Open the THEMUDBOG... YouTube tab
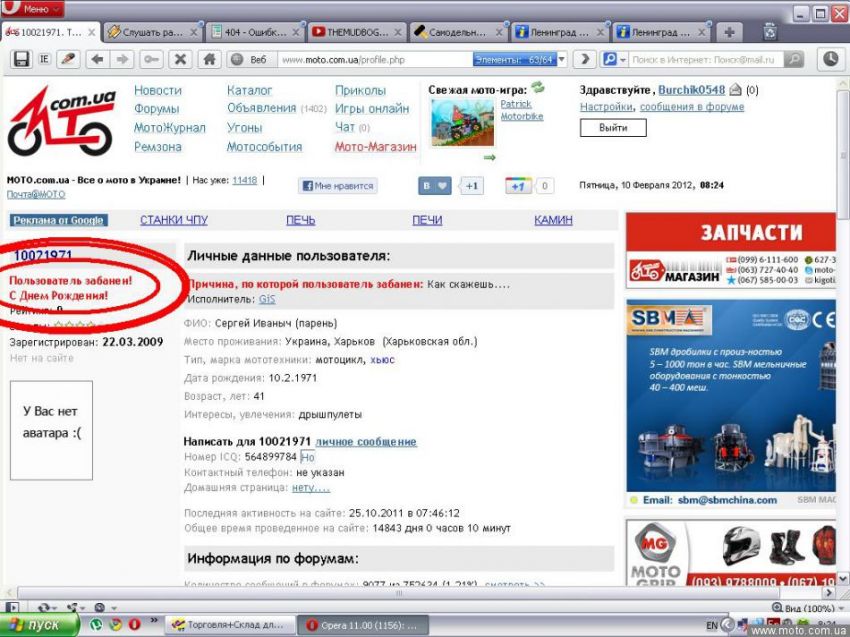 [x=357, y=33]
